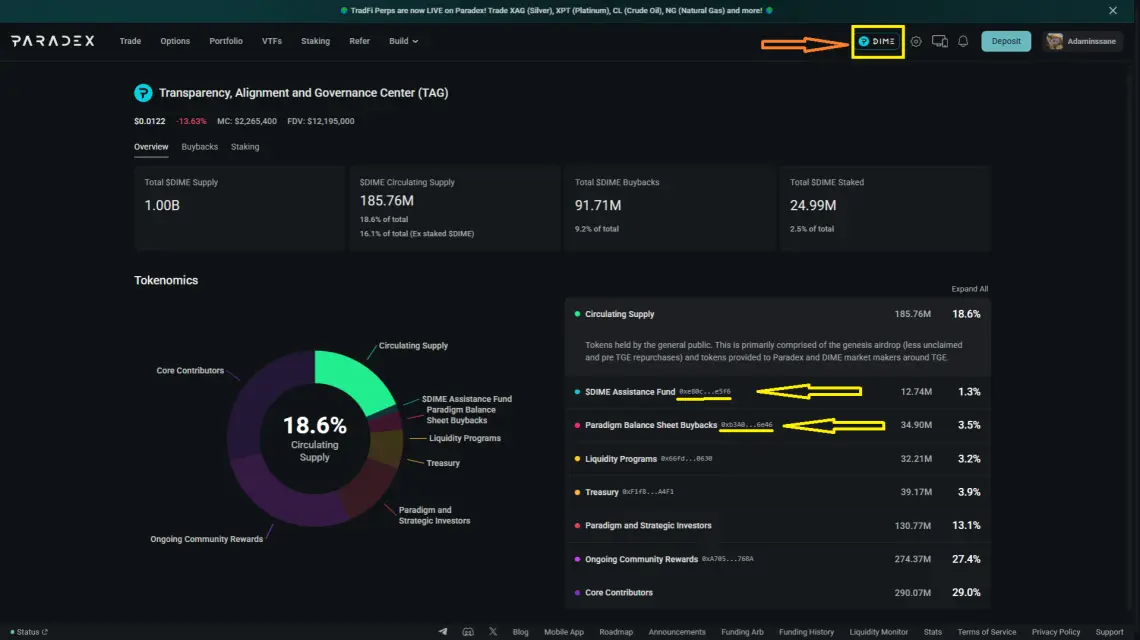This screenshot has height=640, width=1140.
Task: Click the Ongoing Community Rewards chart label
Action: (206, 540)
